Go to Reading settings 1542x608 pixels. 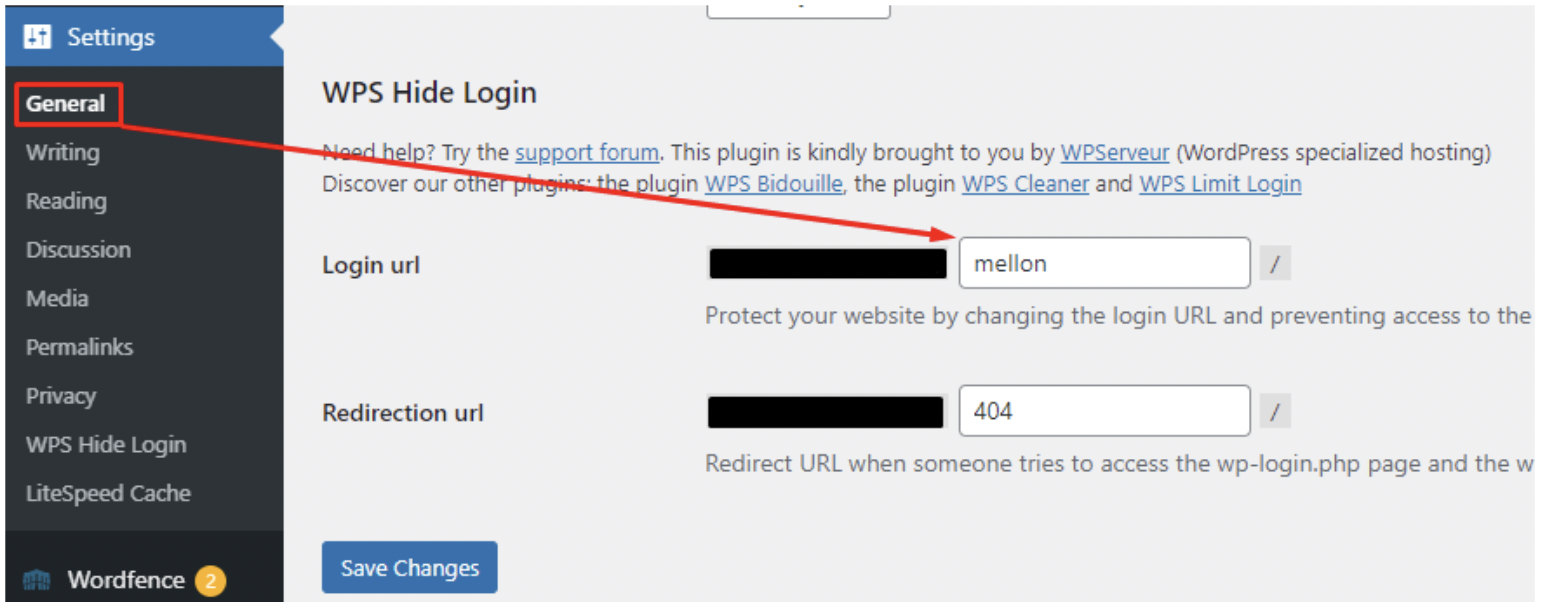tap(66, 201)
